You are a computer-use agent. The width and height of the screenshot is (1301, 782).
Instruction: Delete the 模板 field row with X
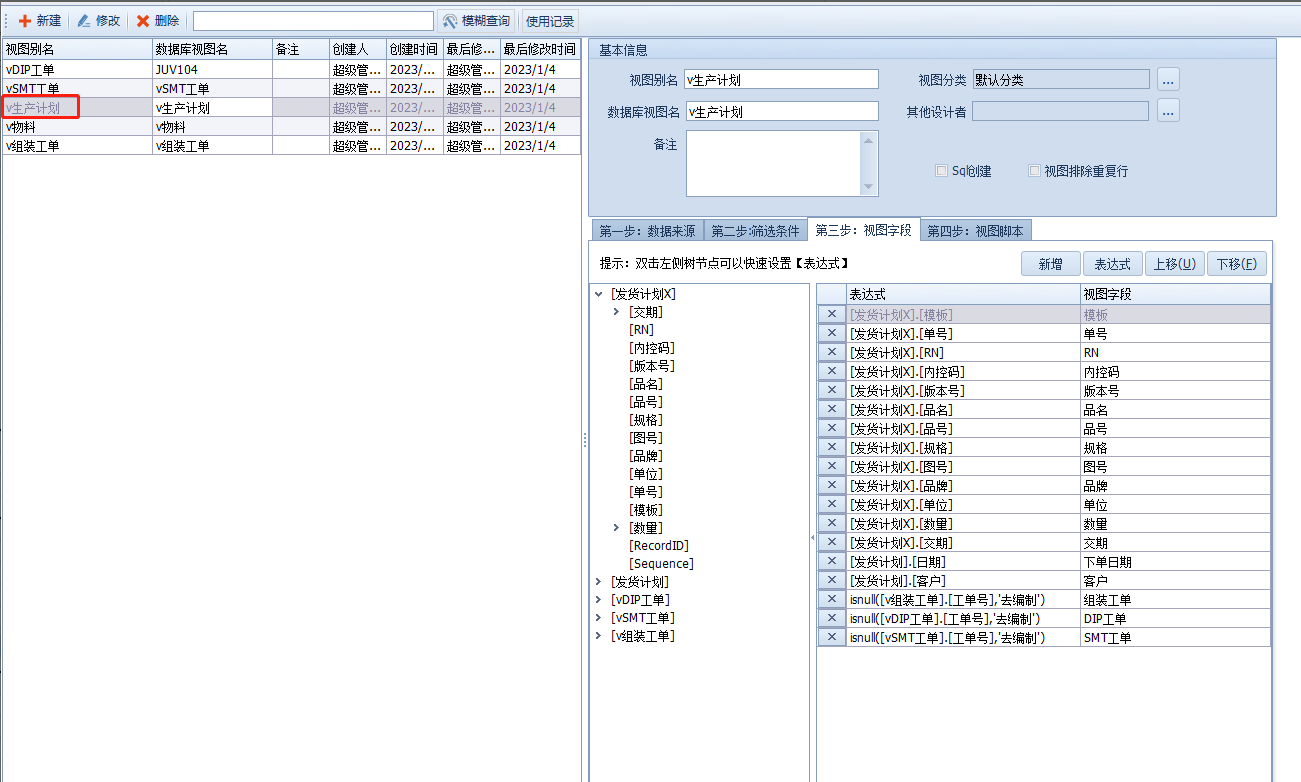pos(831,314)
